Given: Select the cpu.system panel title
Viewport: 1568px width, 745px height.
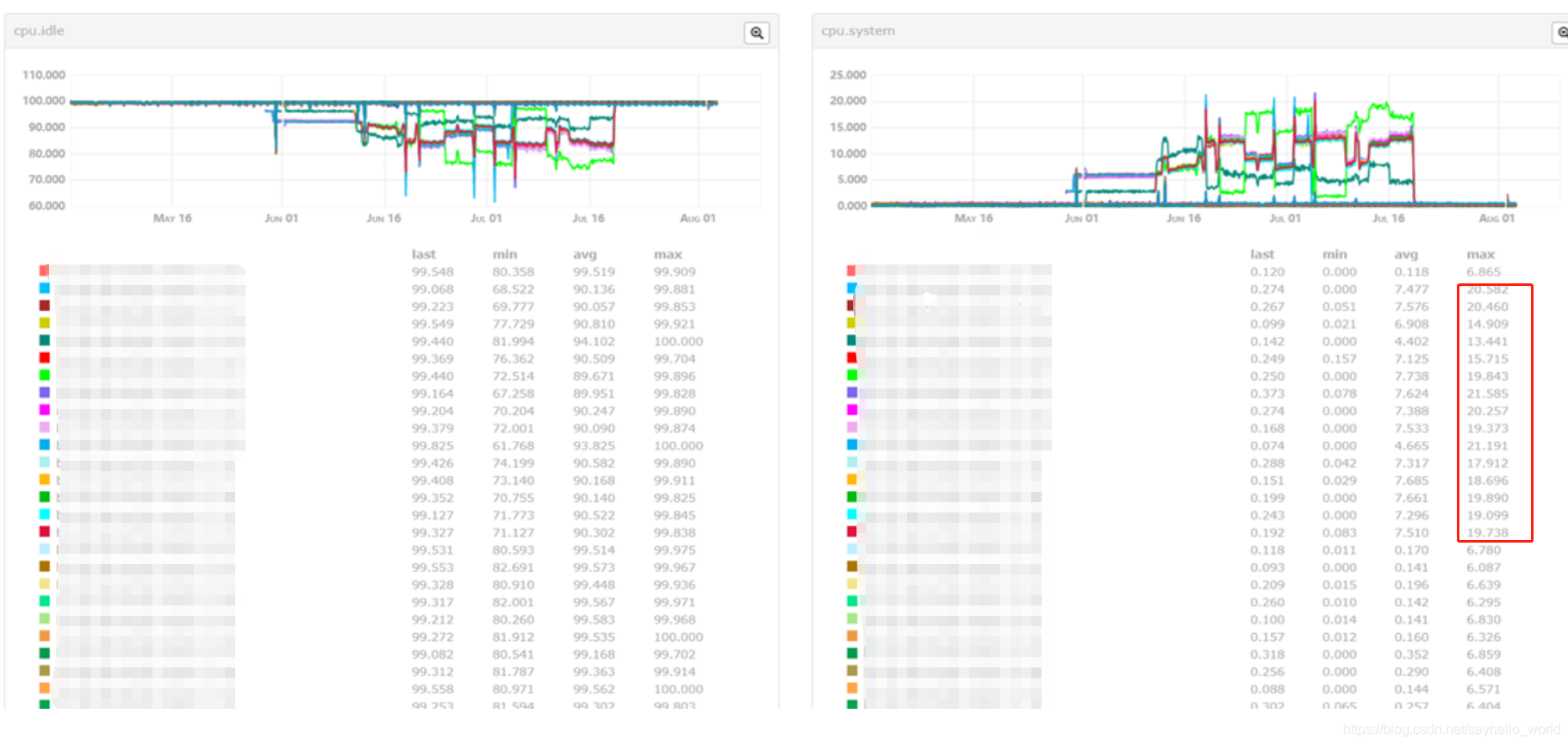Looking at the screenshot, I should (858, 30).
